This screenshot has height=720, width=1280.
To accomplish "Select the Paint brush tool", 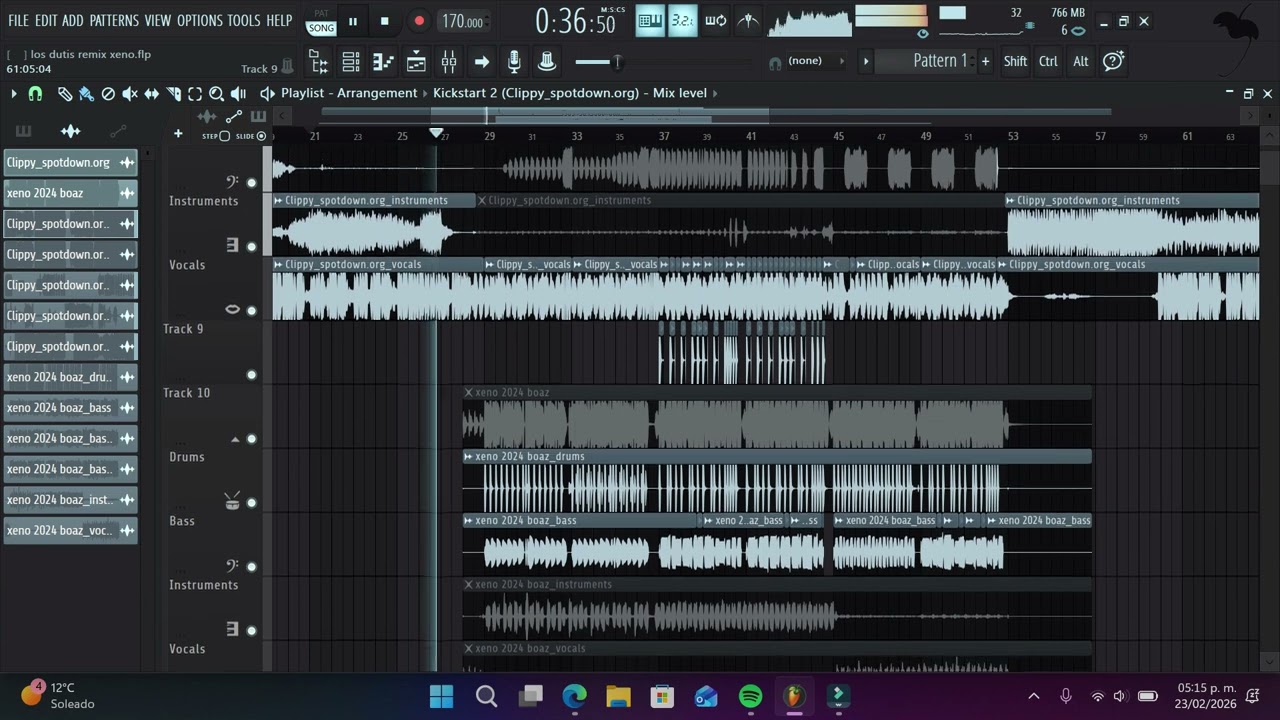I will (x=86, y=93).
